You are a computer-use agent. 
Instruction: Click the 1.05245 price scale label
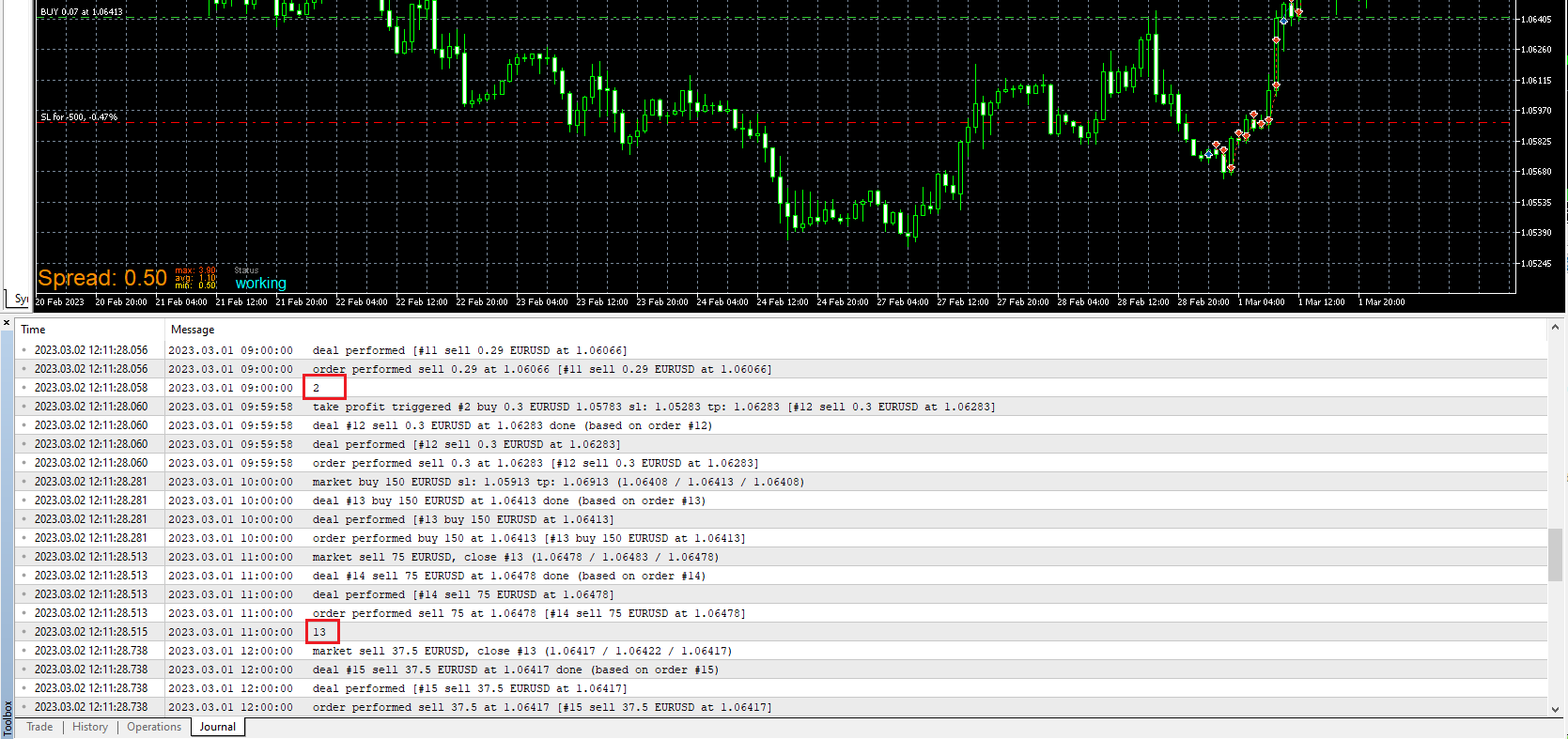pyautogui.click(x=1537, y=264)
